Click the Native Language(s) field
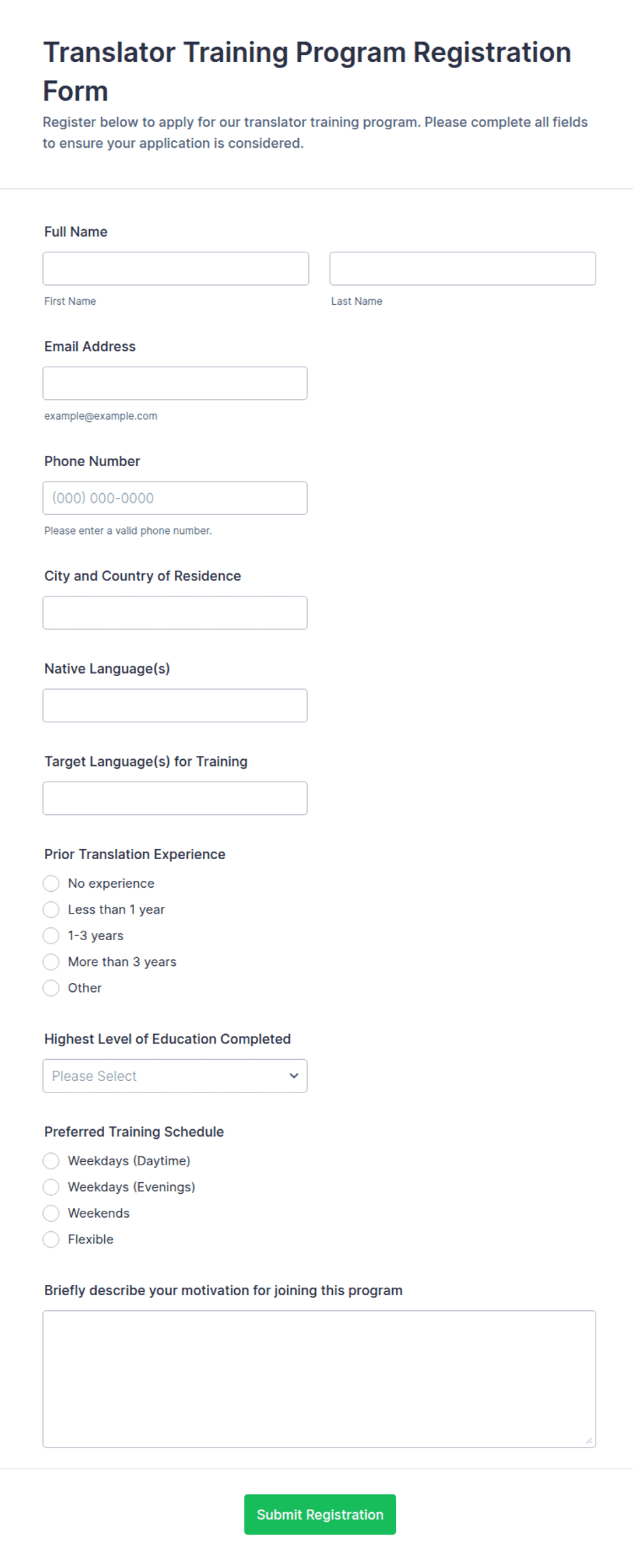 [175, 705]
